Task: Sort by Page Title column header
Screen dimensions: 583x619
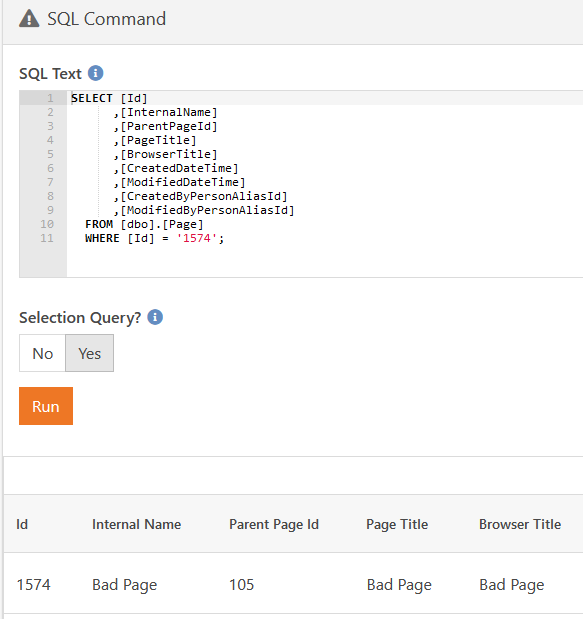Action: 397,525
